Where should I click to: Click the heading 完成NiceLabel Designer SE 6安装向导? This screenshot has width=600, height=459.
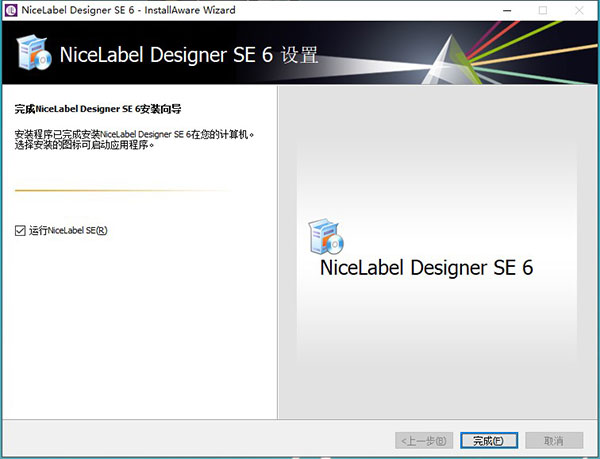coord(98,109)
